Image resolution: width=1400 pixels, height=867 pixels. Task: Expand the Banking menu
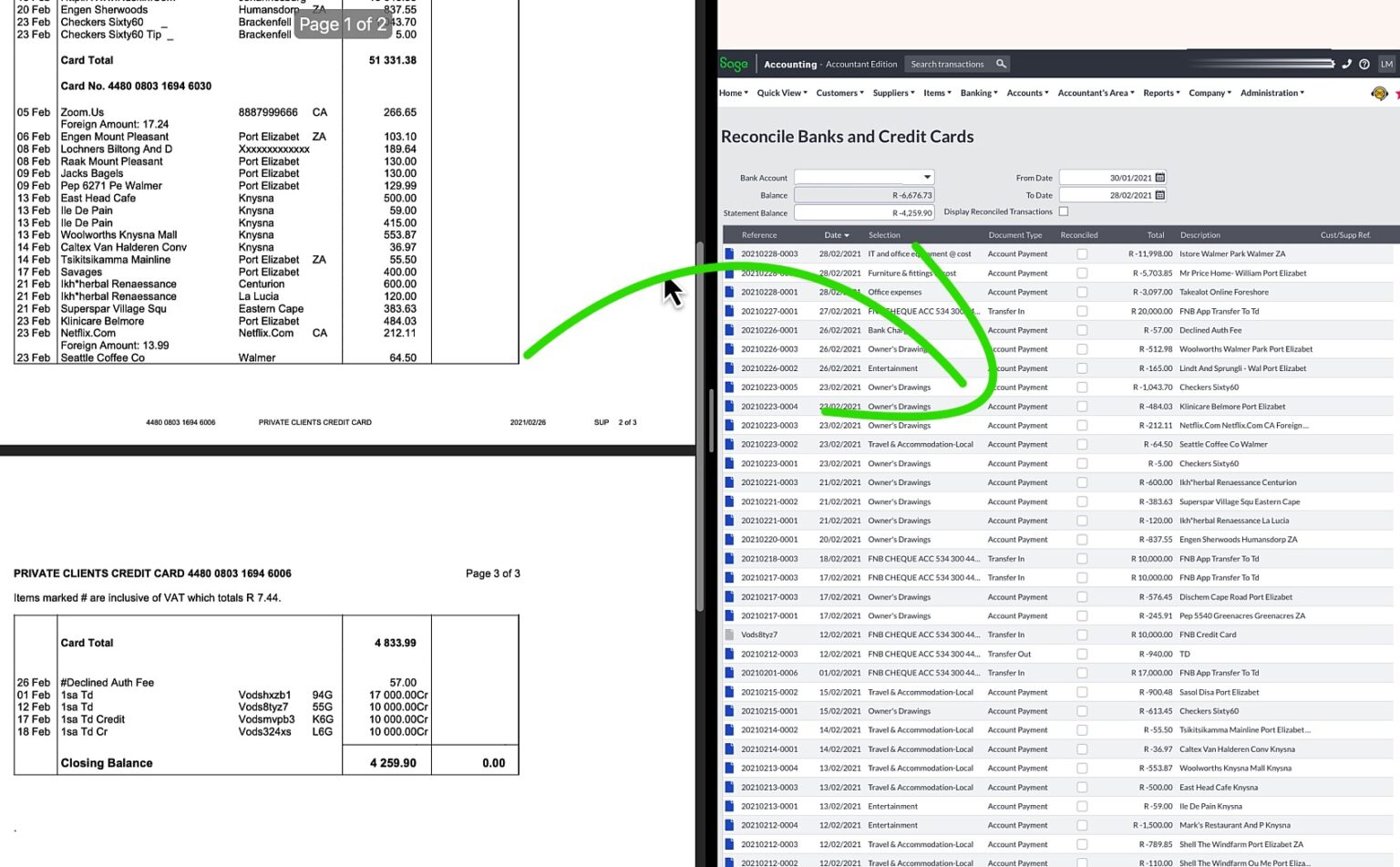[978, 92]
